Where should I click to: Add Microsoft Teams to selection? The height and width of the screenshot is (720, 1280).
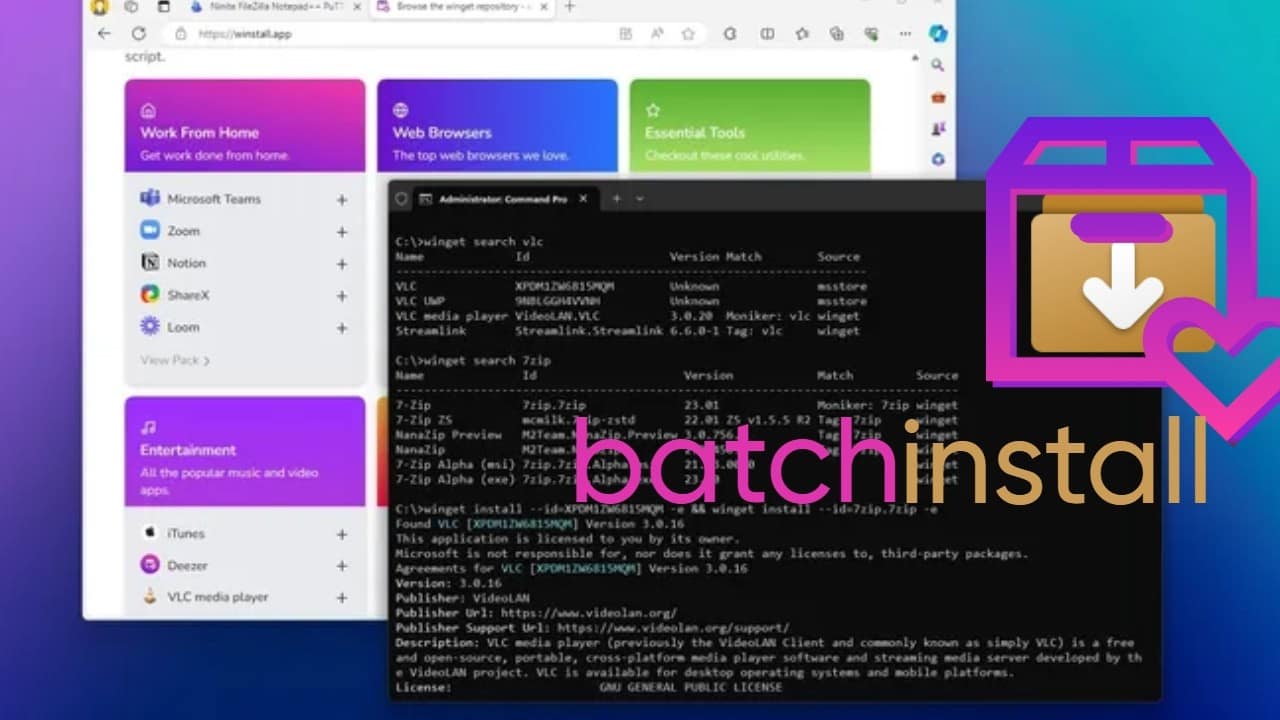coord(341,200)
